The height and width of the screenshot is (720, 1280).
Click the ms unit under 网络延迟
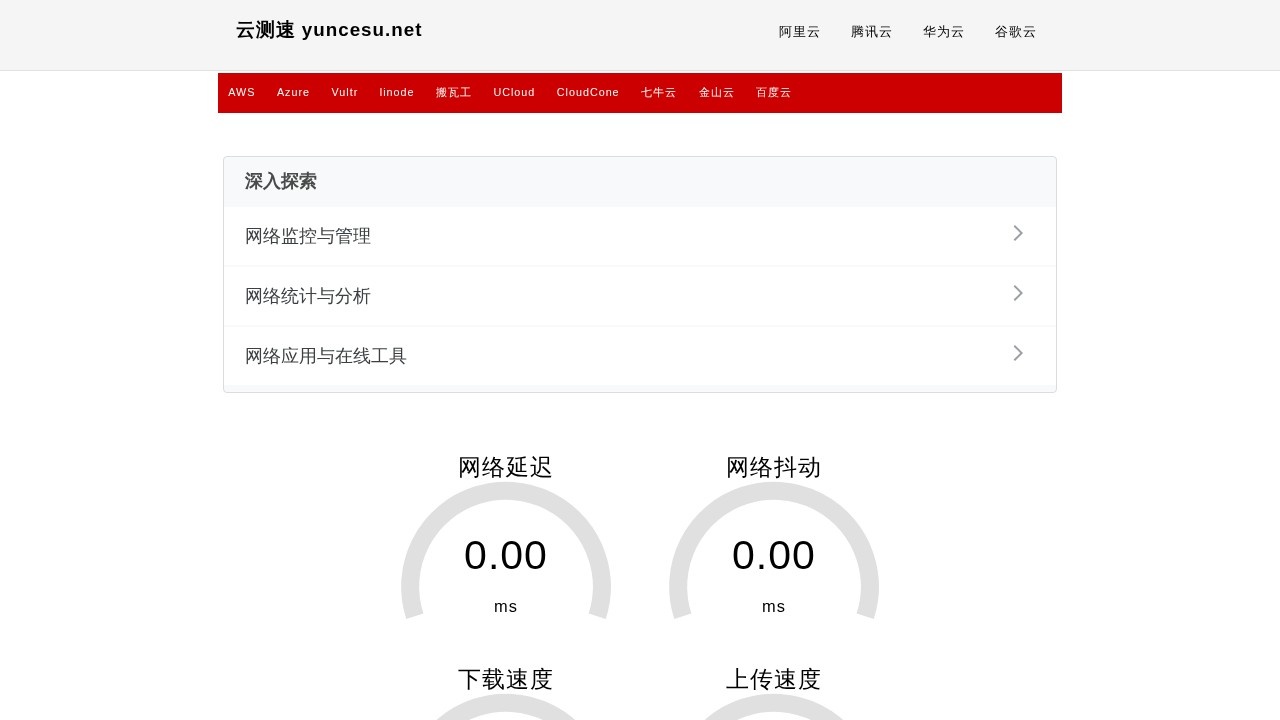click(506, 607)
